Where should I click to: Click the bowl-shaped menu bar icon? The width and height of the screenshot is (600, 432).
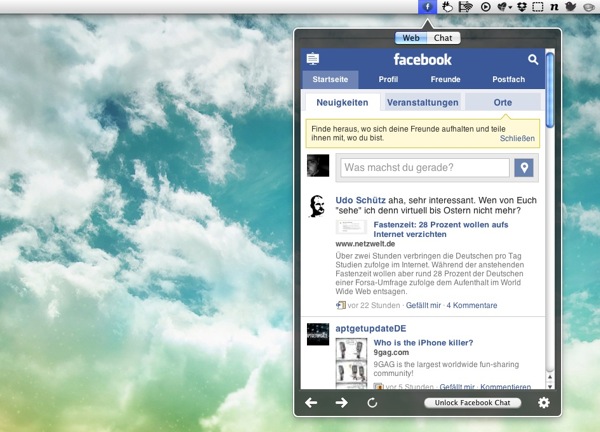tap(589, 7)
